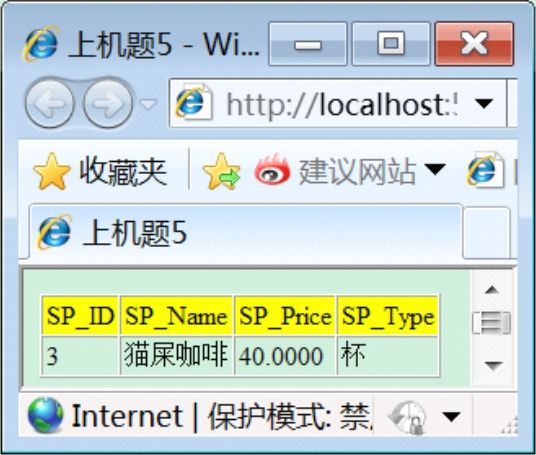Image resolution: width=536 pixels, height=455 pixels.
Task: Open the 建议网站 suggested sites link
Action: coord(336,171)
